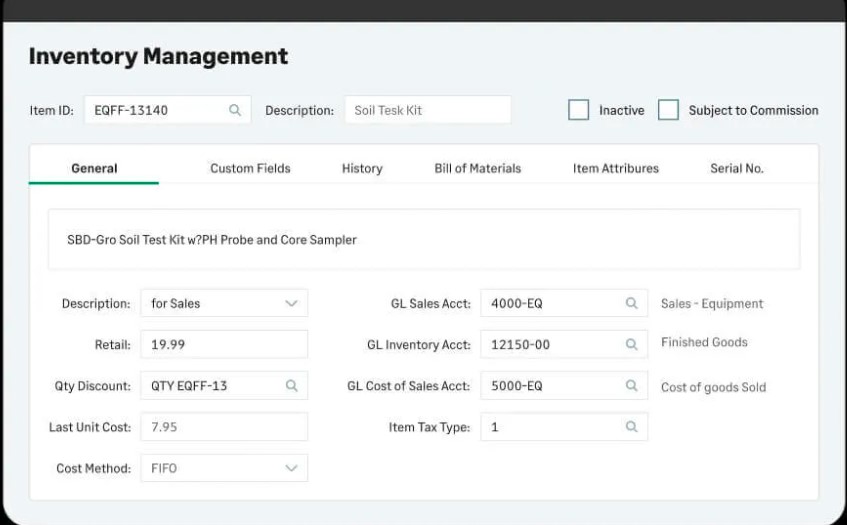The height and width of the screenshot is (525, 847).
Task: Click the Item Tax Type search icon
Action: (631, 427)
